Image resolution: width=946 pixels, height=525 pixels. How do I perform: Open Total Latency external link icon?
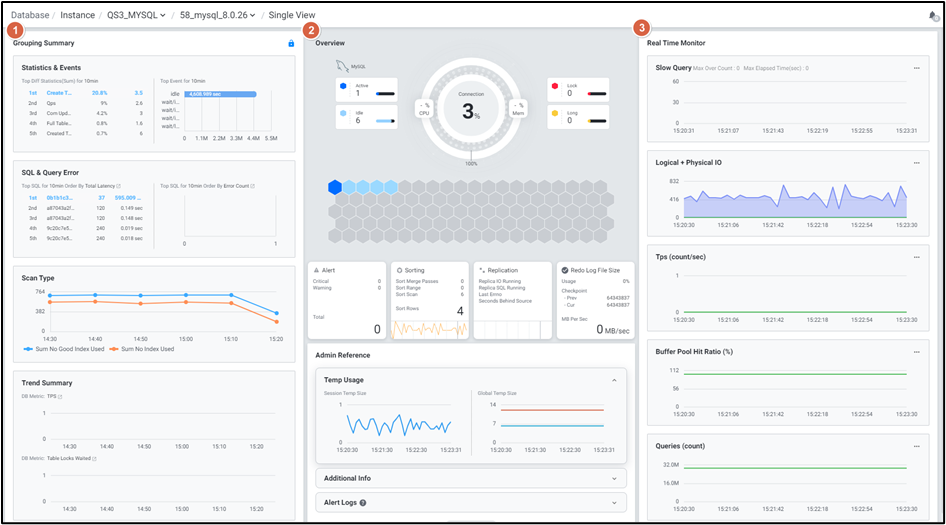coord(119,186)
